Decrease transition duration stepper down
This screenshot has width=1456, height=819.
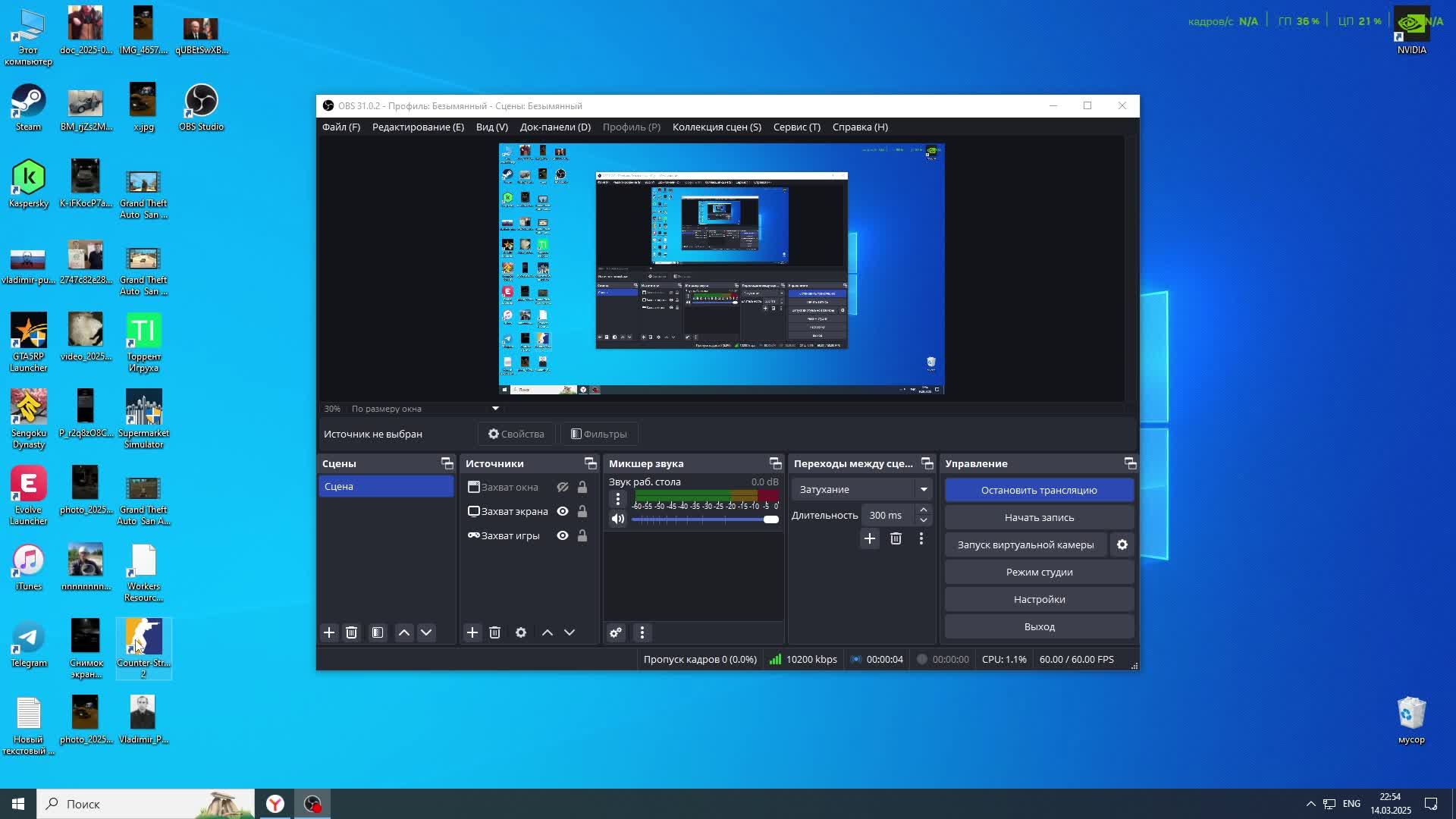click(924, 520)
